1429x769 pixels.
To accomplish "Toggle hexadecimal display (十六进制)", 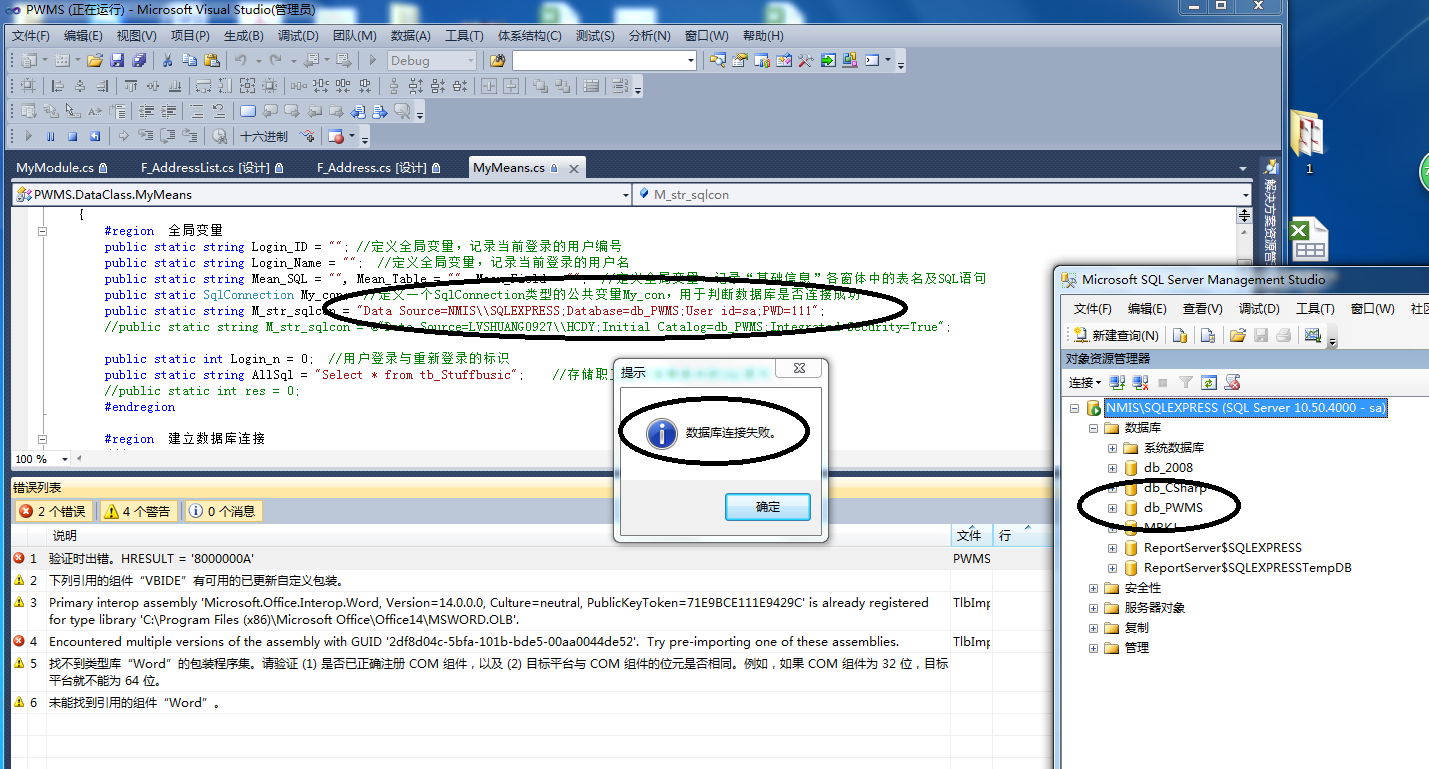I will pos(264,136).
